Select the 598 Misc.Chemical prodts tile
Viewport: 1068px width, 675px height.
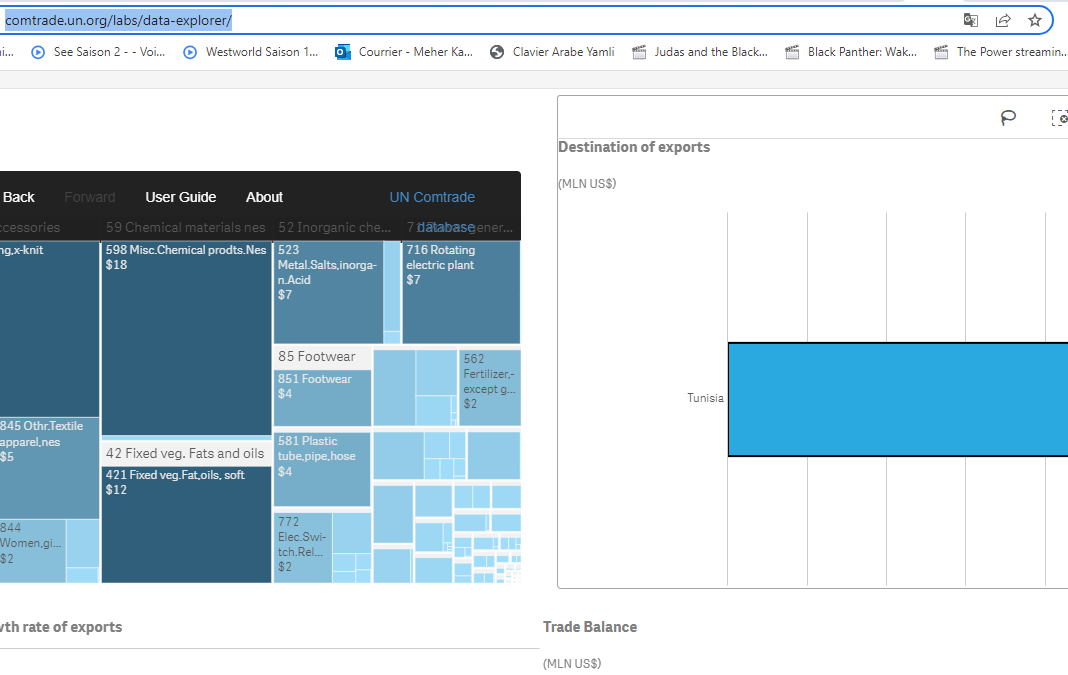point(186,338)
